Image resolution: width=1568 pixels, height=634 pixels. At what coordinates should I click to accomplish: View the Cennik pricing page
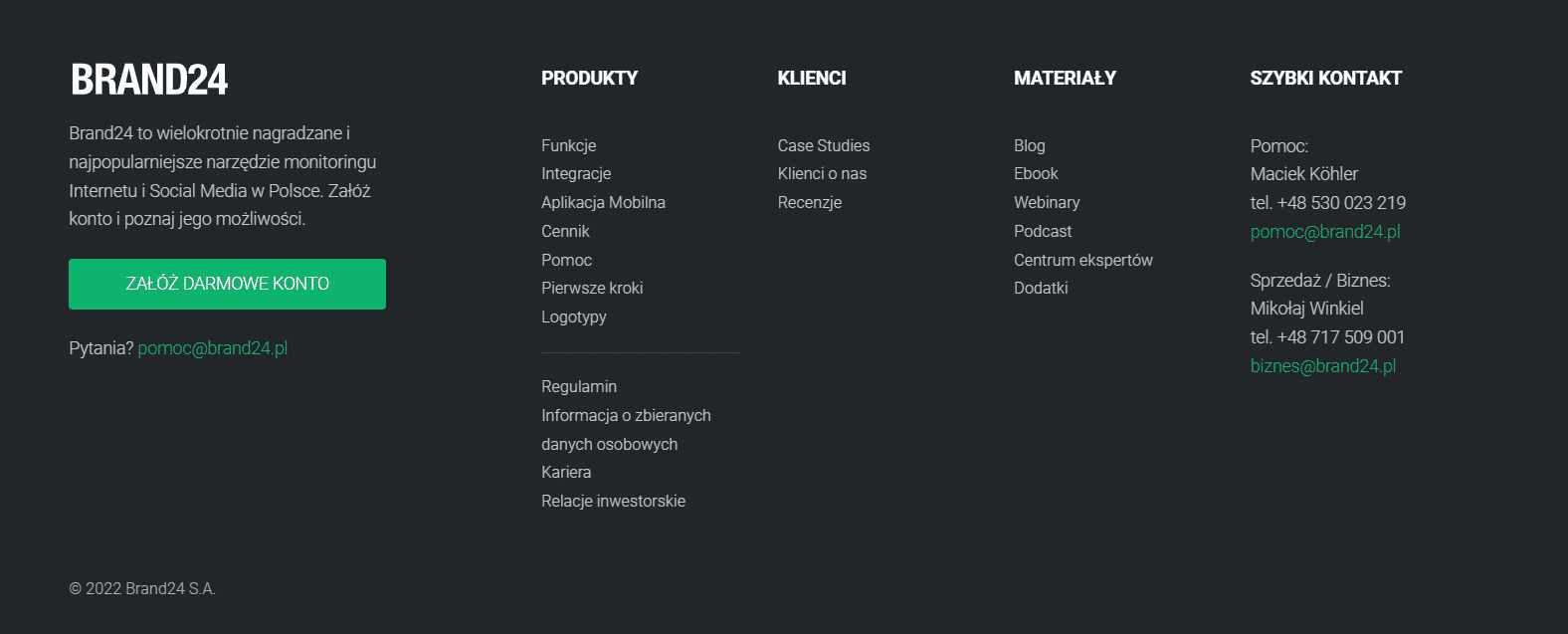click(565, 231)
